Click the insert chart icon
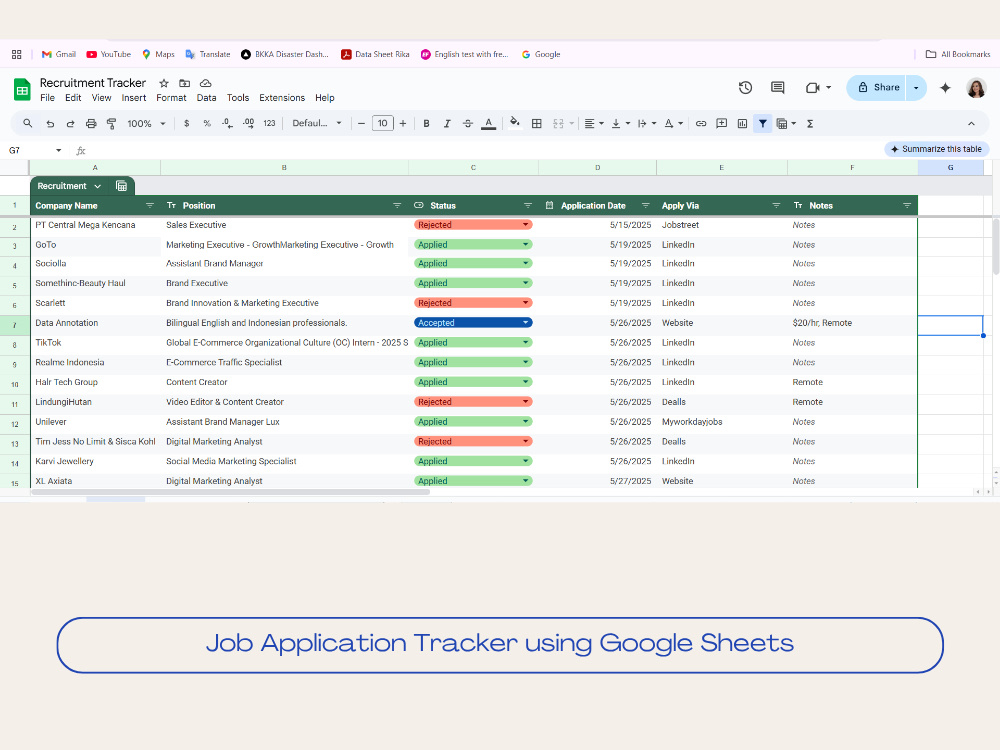The image size is (1000, 750). (742, 124)
